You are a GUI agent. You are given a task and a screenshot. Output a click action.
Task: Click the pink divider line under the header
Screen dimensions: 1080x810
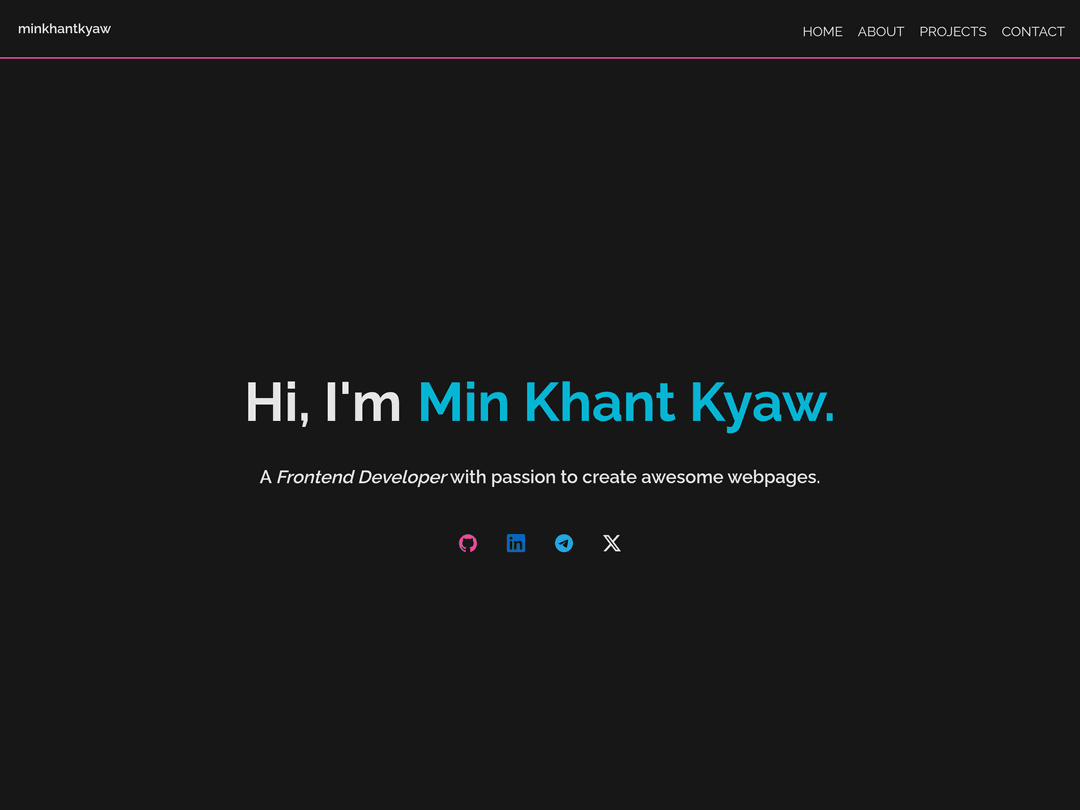[540, 58]
